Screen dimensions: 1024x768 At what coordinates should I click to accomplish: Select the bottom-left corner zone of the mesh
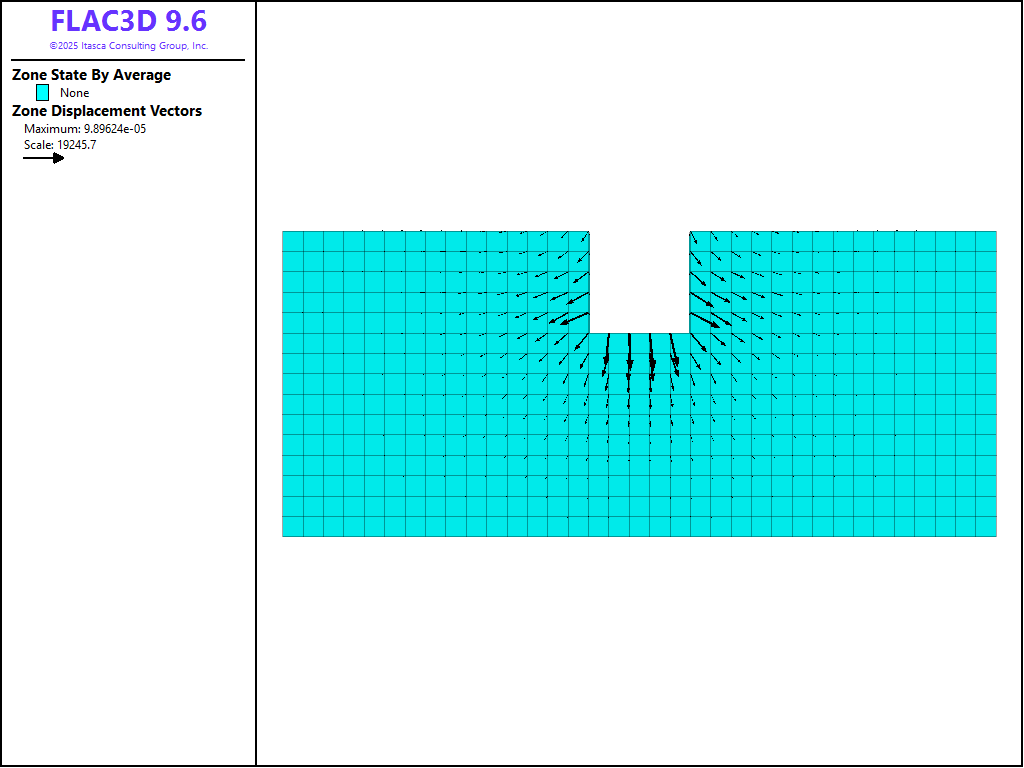point(292,527)
